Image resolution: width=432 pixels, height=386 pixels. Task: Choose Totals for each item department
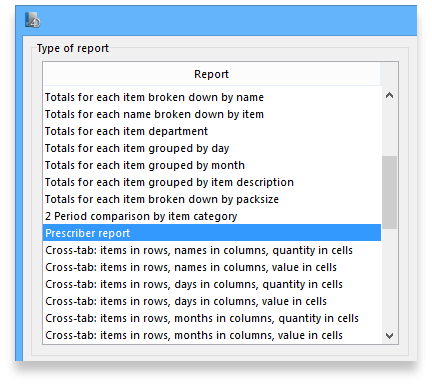[212, 131]
